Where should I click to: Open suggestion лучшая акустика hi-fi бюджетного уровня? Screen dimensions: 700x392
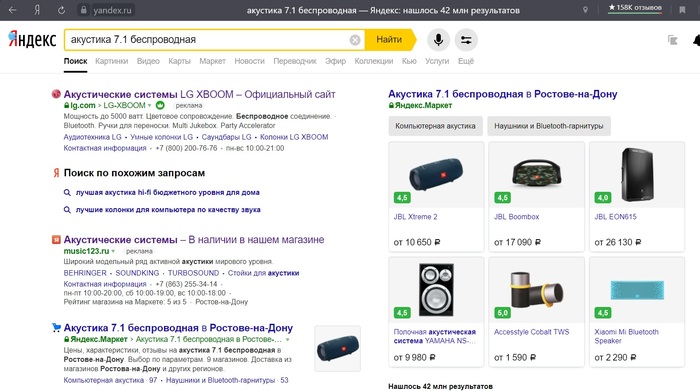(167, 192)
